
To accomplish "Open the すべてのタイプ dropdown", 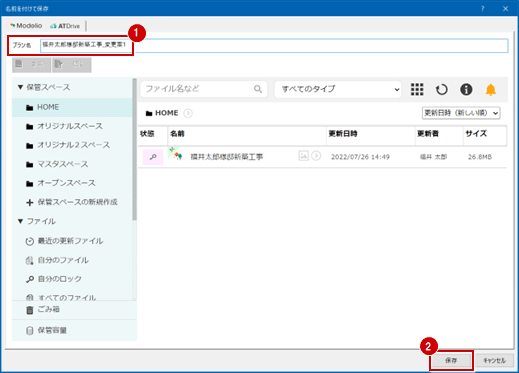I will (x=338, y=89).
